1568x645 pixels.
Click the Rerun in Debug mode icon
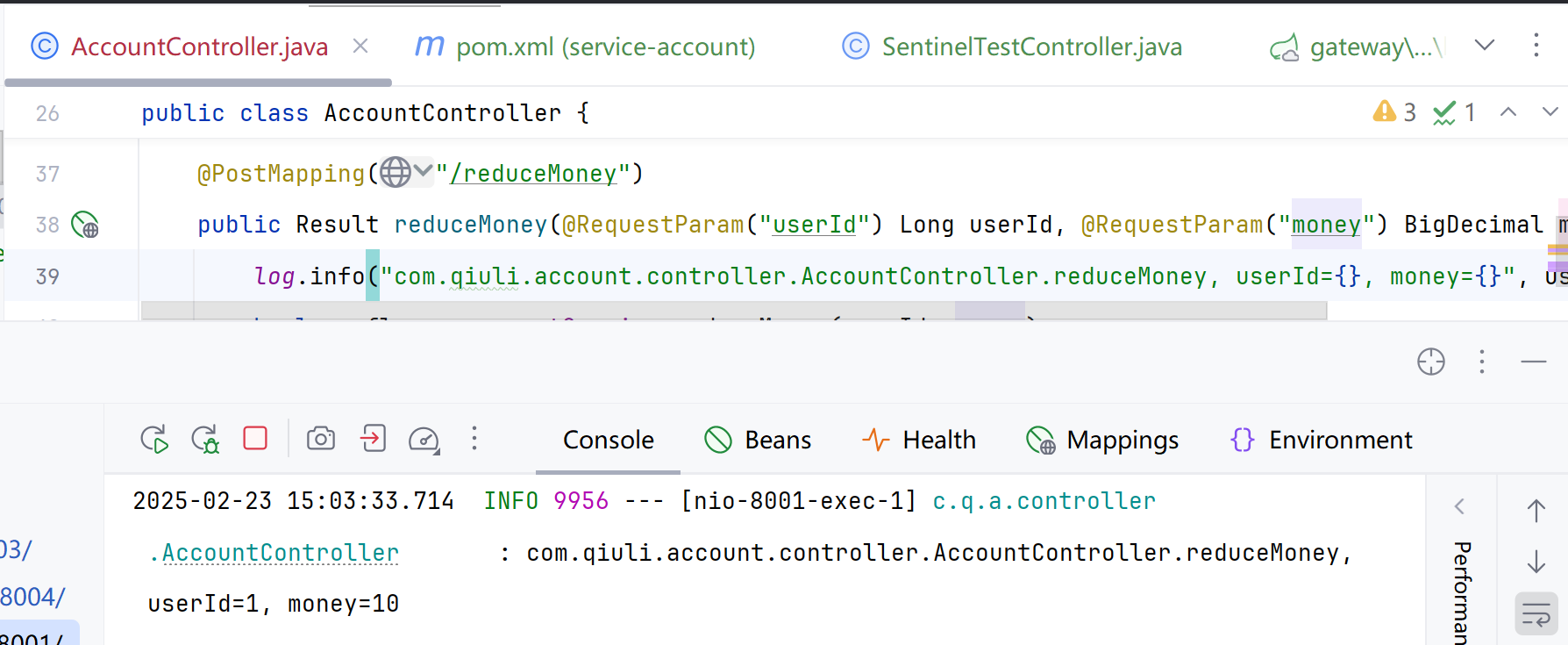205,439
